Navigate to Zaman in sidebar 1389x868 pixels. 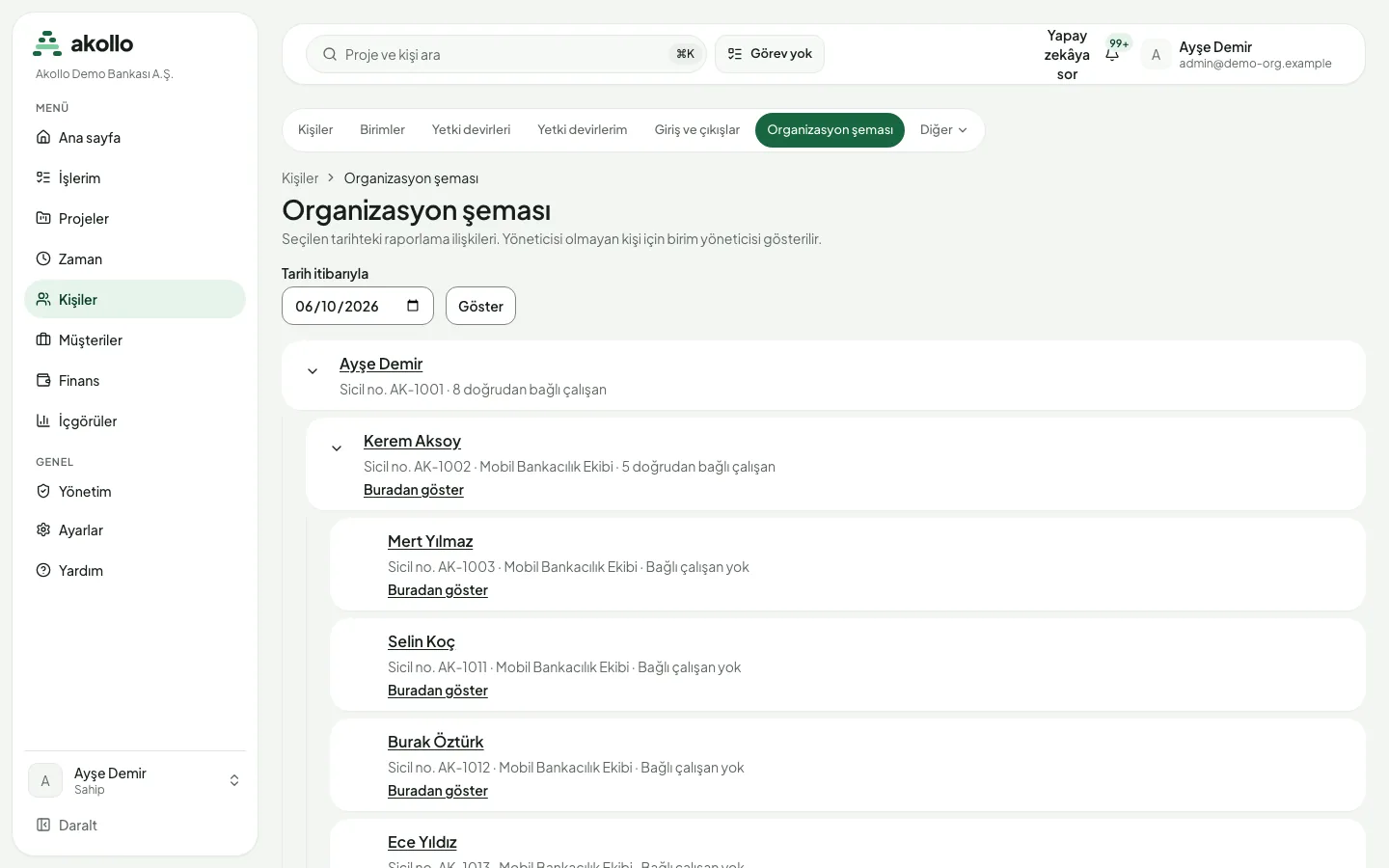pyautogui.click(x=135, y=258)
